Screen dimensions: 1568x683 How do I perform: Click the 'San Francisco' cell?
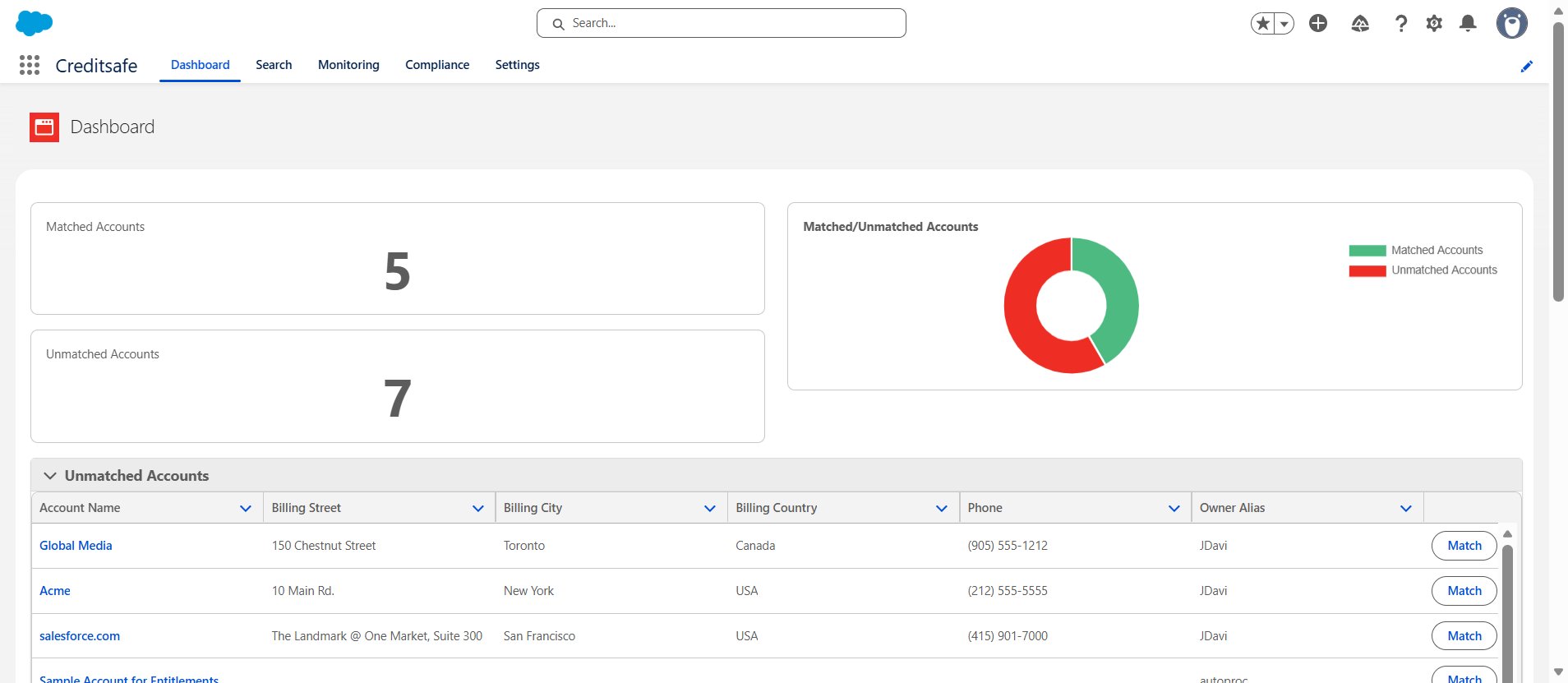pyautogui.click(x=539, y=636)
